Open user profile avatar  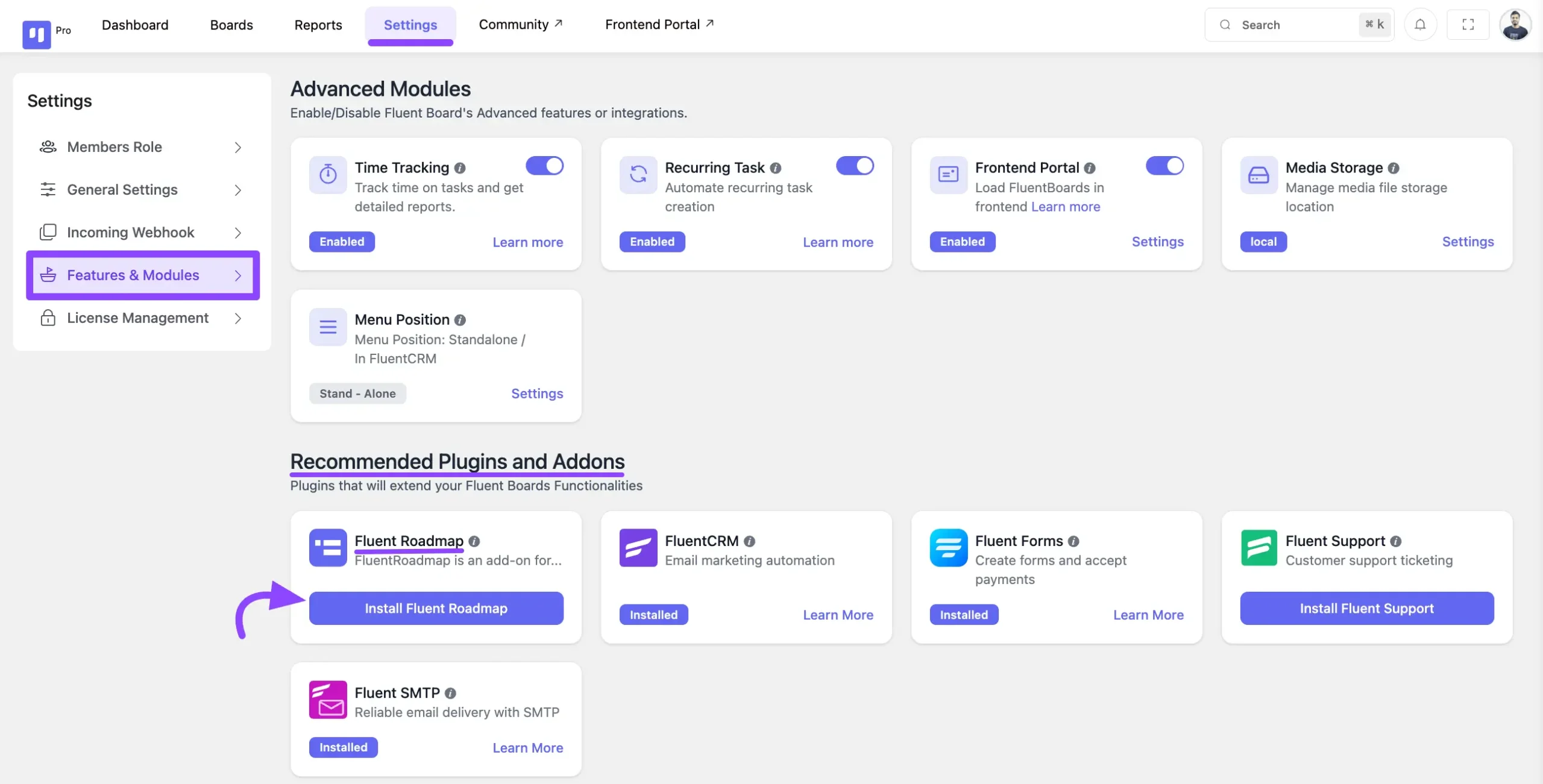(1515, 25)
